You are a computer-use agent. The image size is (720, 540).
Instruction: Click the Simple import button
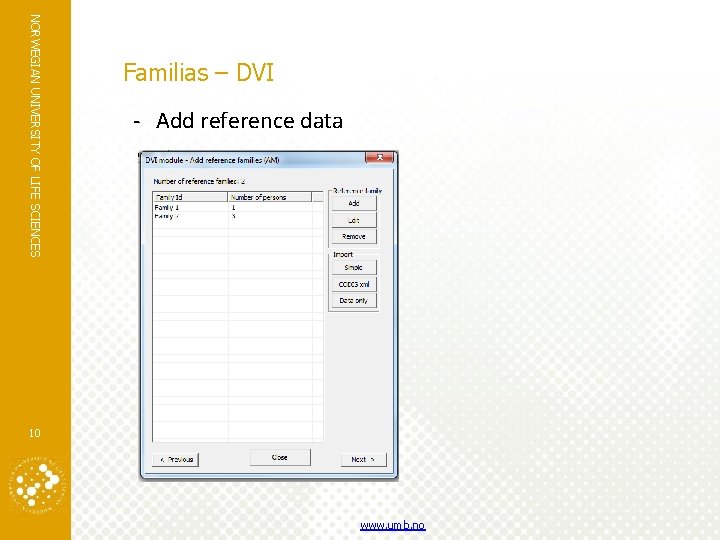tap(354, 267)
